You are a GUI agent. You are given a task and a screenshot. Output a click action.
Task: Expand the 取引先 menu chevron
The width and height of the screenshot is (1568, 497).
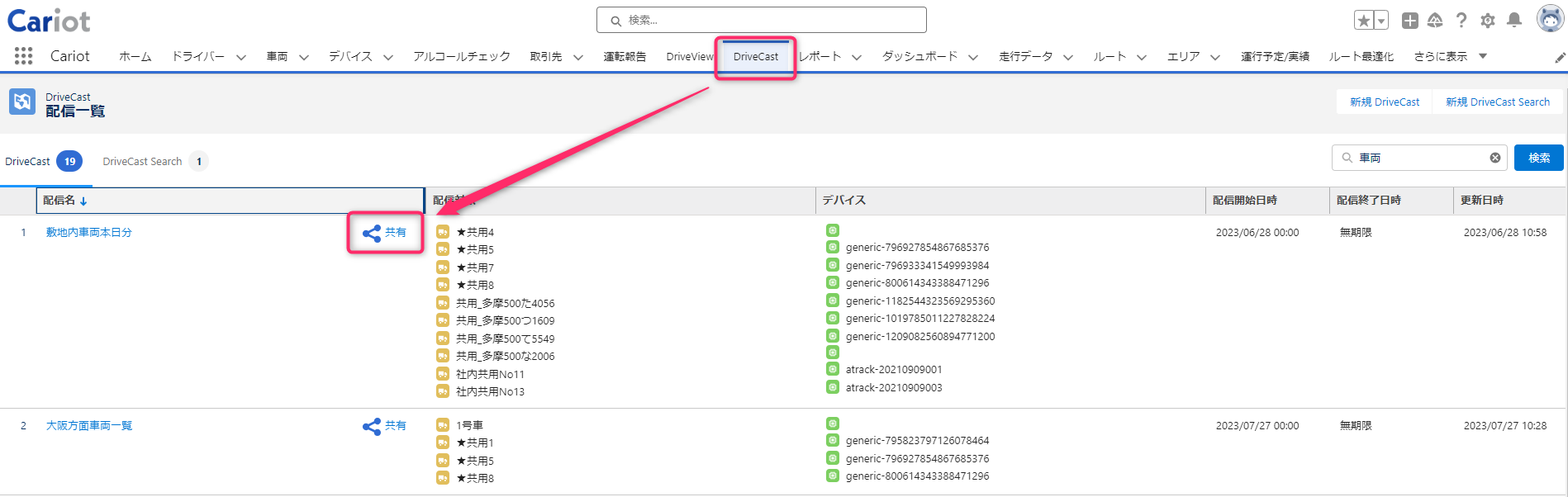pyautogui.click(x=578, y=58)
